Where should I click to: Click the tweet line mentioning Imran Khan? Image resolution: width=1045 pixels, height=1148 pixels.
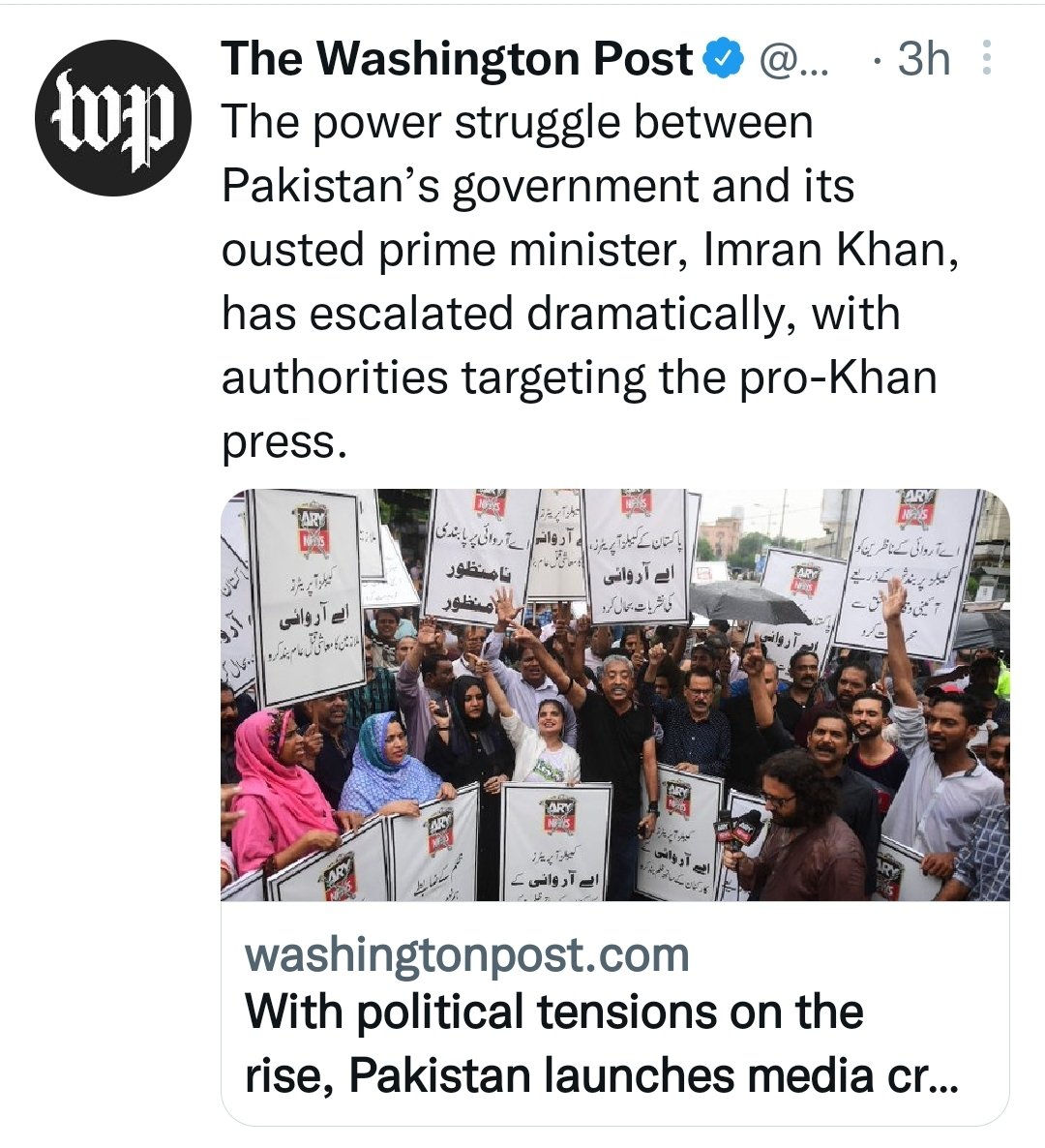point(590,251)
